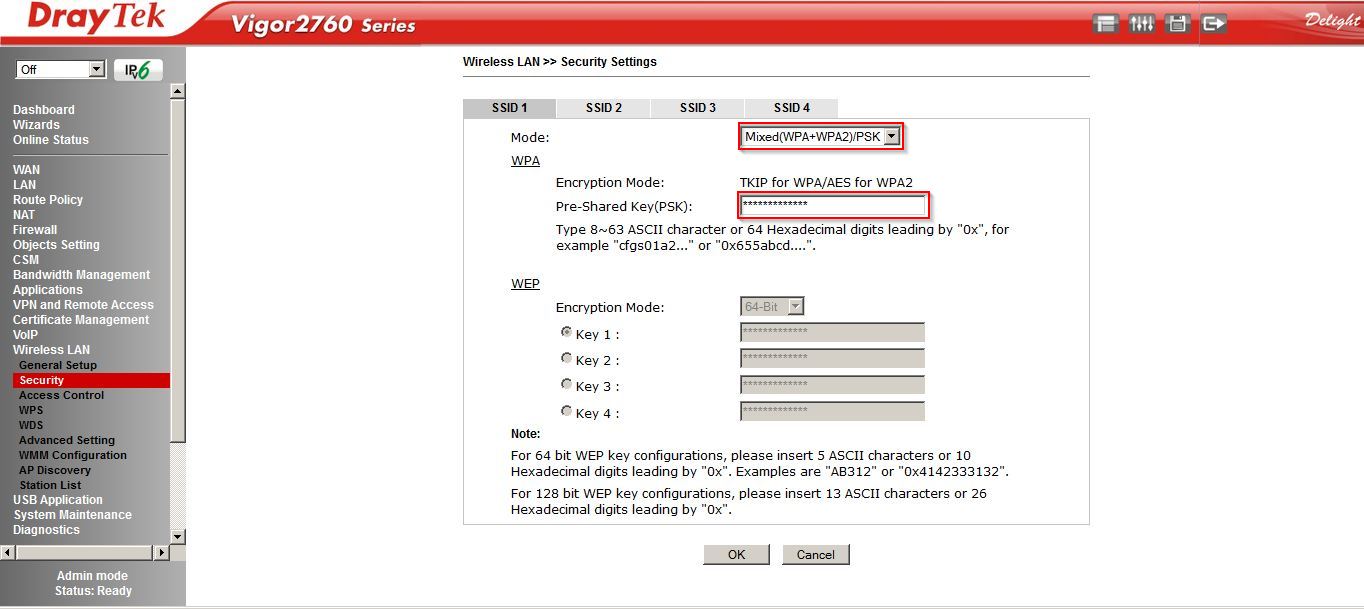Image resolution: width=1364 pixels, height=609 pixels.
Task: Open the sliders settings icon in header
Action: coord(1141,24)
